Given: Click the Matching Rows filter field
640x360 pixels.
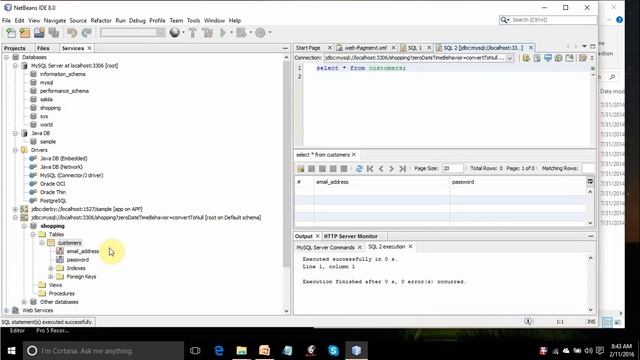Looking at the screenshot, I should (x=588, y=169).
